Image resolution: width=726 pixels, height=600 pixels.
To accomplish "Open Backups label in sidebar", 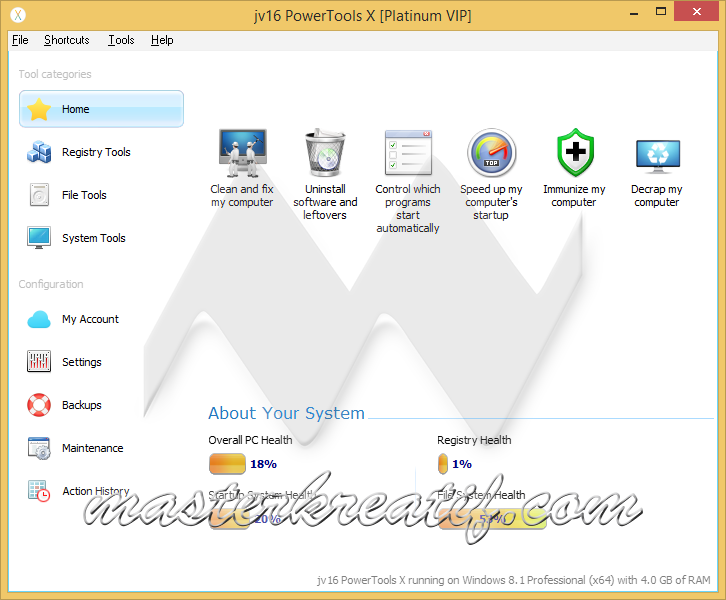I will coord(81,405).
